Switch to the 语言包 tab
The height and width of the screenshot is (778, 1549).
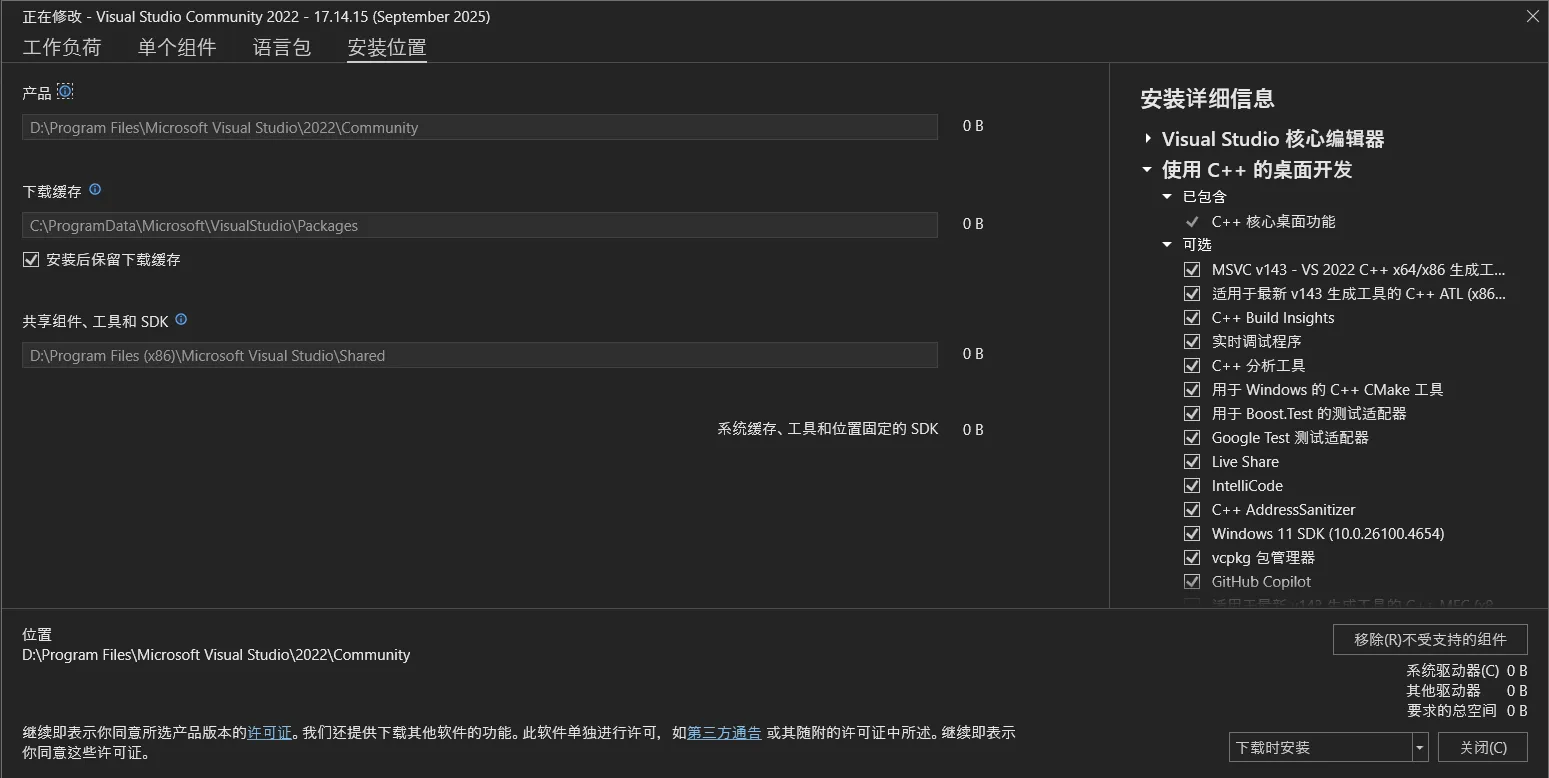click(282, 47)
